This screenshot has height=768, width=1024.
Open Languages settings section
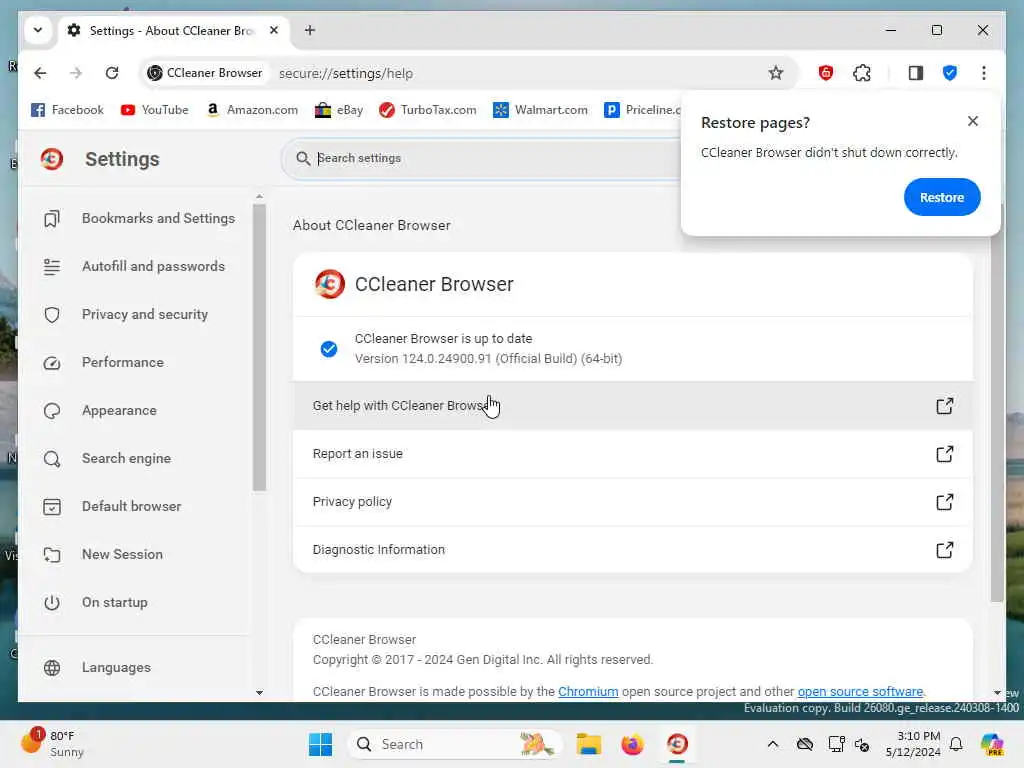(x=137, y=667)
